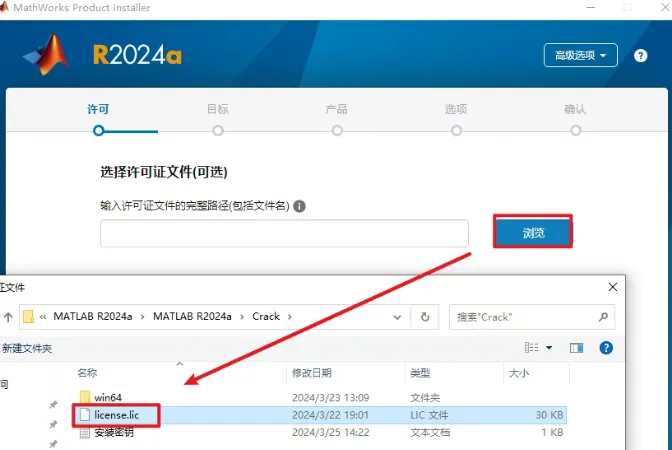Sort by 大小 column header
This screenshot has width=672, height=450.
[519, 373]
